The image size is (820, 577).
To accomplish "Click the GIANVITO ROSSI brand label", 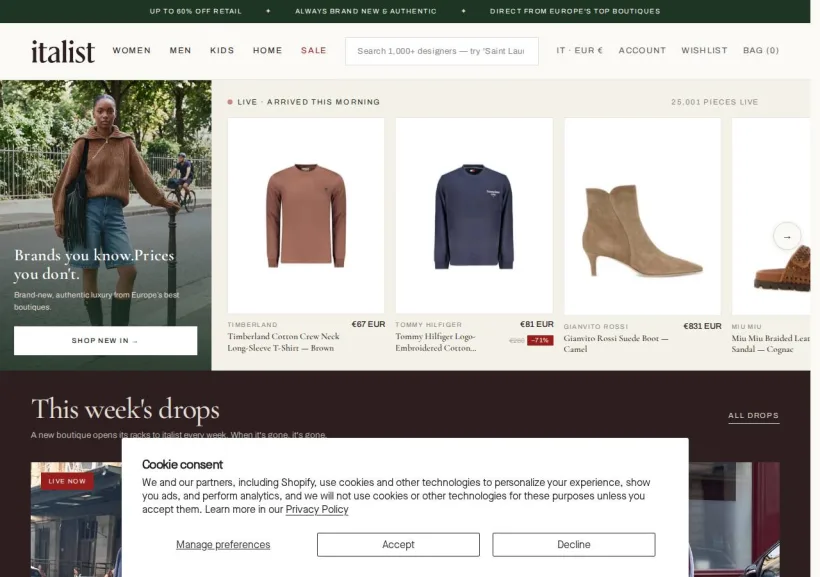I will coord(596,326).
